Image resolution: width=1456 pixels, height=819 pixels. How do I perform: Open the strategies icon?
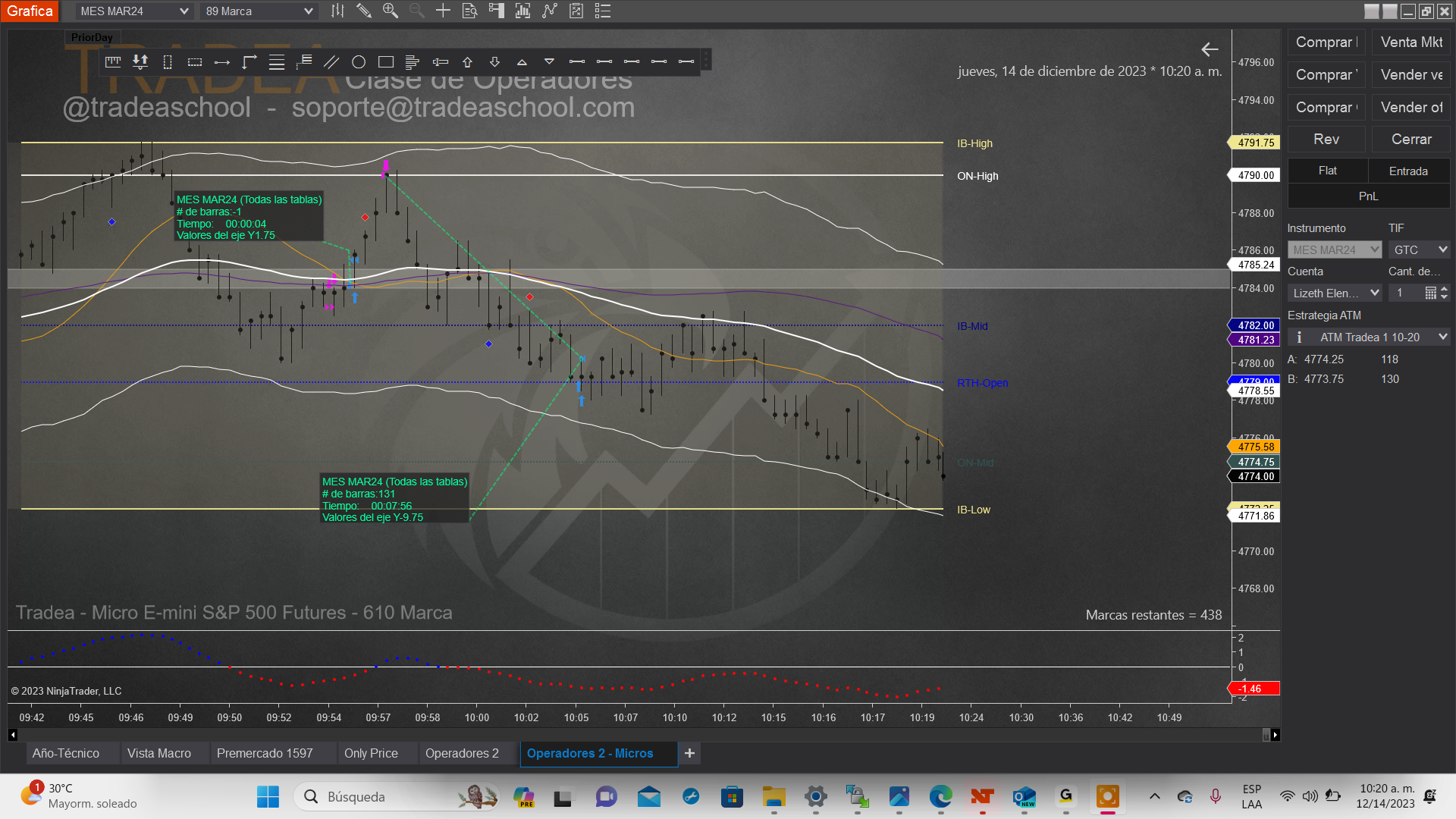point(550,11)
